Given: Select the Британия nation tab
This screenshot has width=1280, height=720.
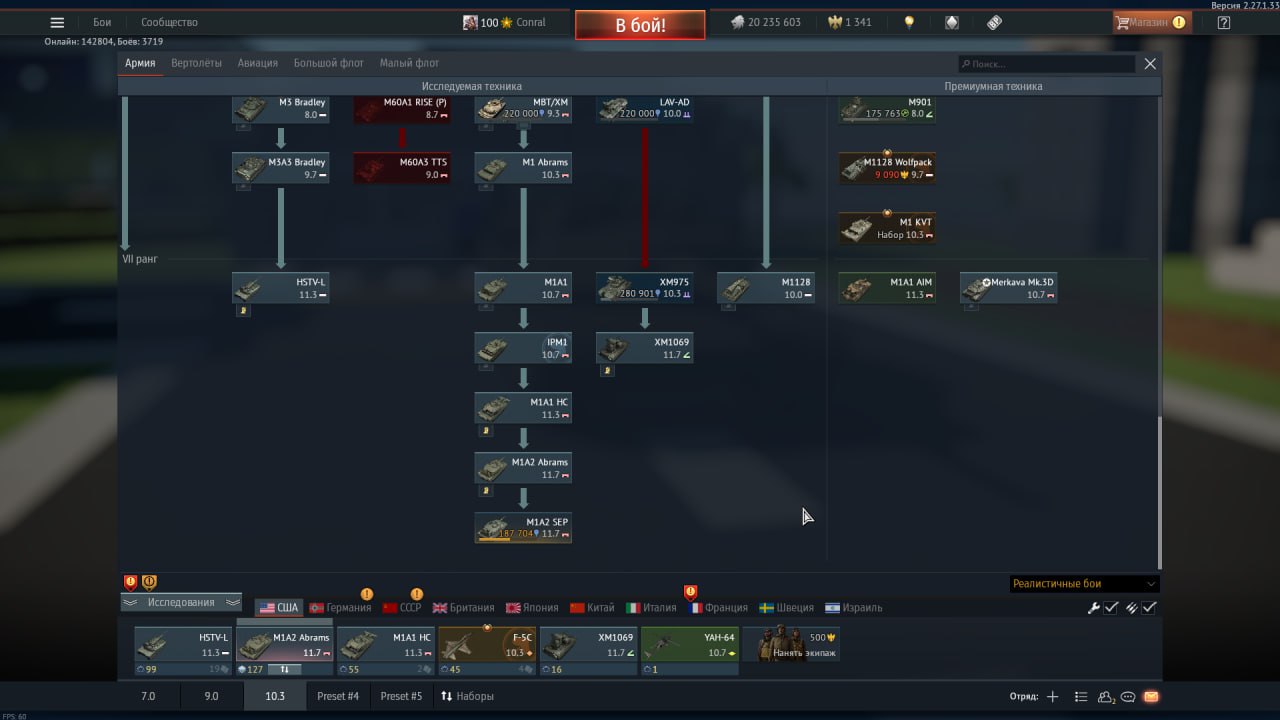Looking at the screenshot, I should tap(463, 608).
